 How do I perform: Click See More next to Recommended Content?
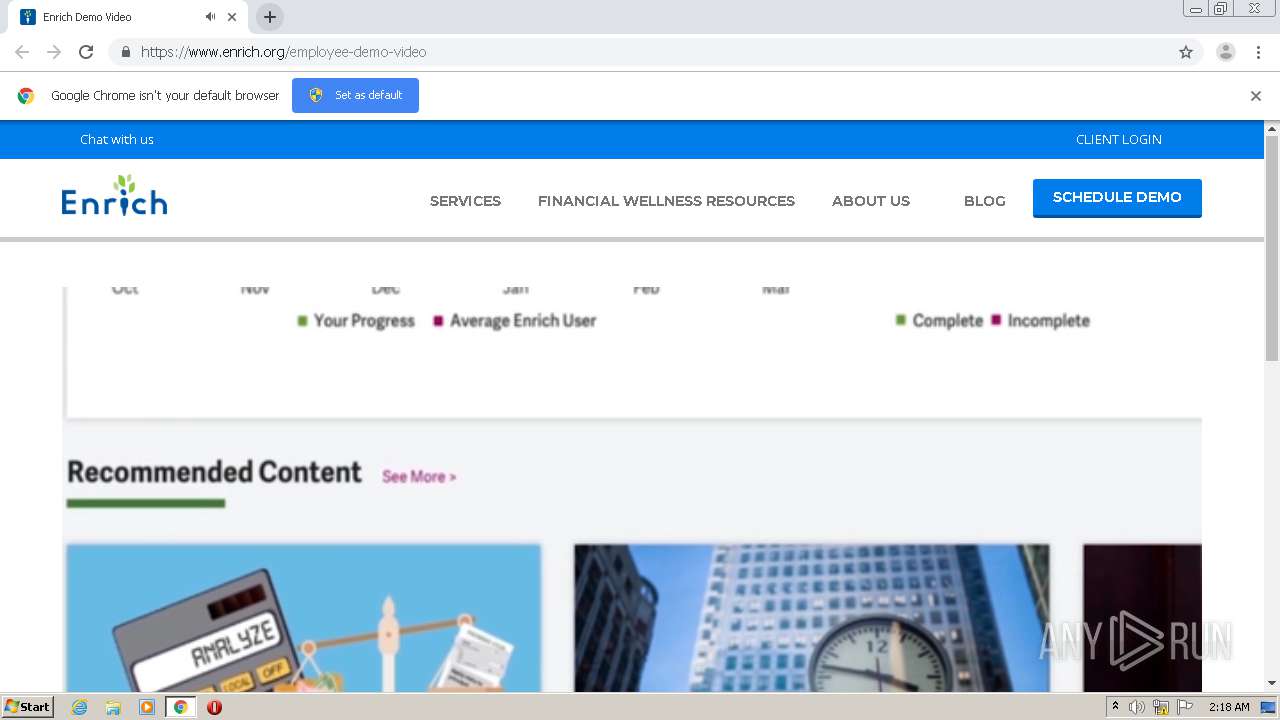click(x=419, y=477)
